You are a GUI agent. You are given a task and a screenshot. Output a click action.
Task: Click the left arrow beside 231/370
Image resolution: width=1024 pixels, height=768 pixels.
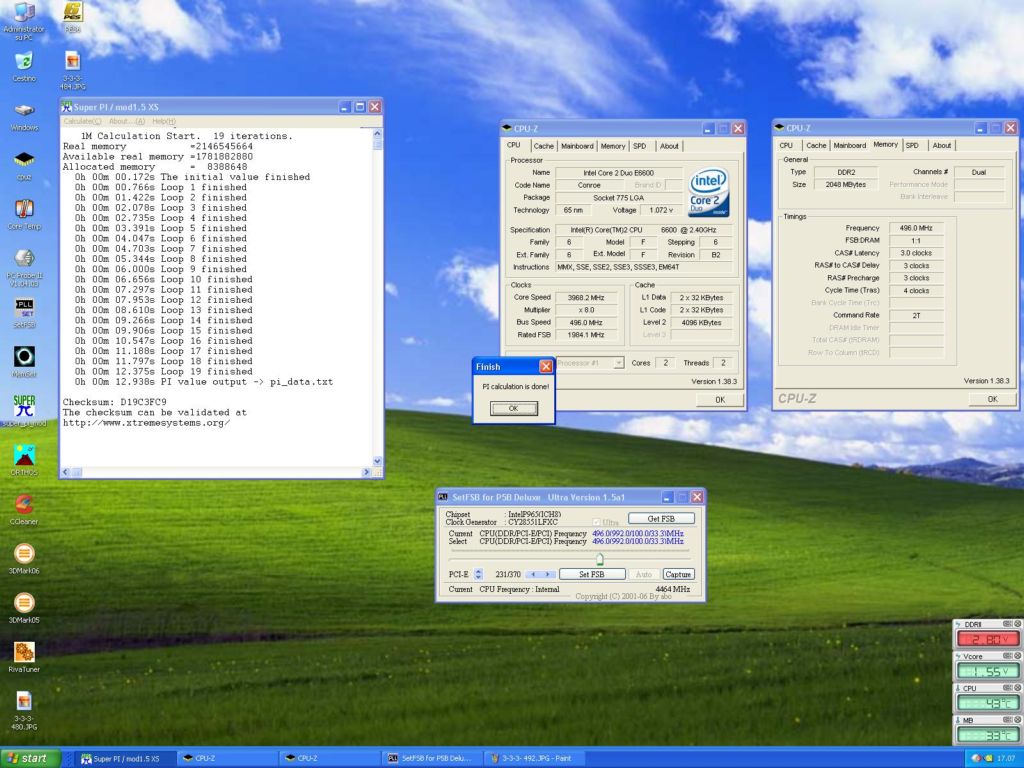click(x=534, y=574)
